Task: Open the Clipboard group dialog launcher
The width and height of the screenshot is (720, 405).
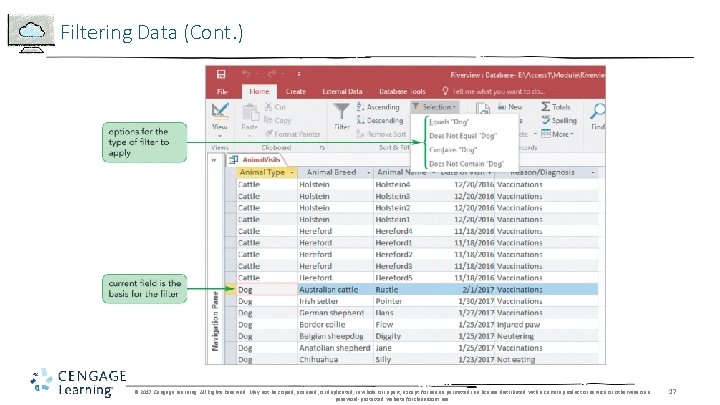Action: [322, 147]
